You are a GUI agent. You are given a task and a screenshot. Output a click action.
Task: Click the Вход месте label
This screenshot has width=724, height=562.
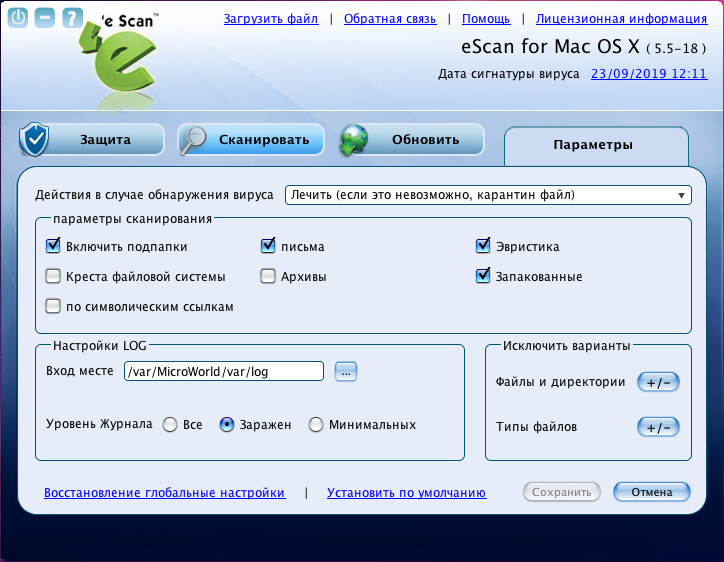pyautogui.click(x=79, y=371)
